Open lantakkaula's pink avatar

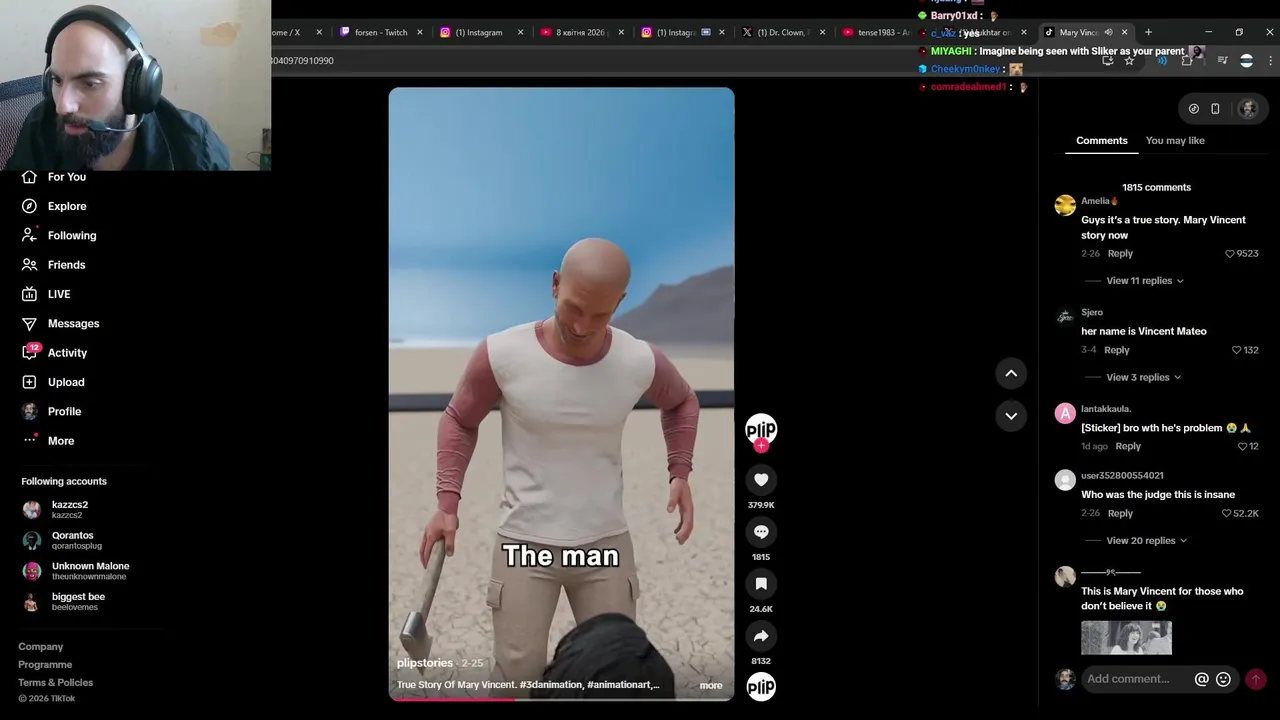1065,413
